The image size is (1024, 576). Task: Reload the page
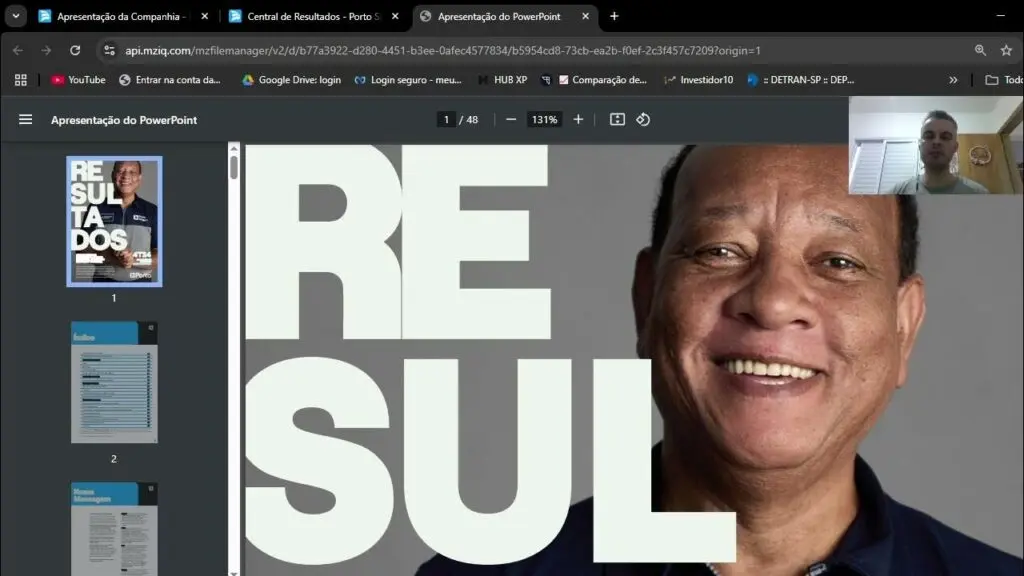click(x=75, y=50)
